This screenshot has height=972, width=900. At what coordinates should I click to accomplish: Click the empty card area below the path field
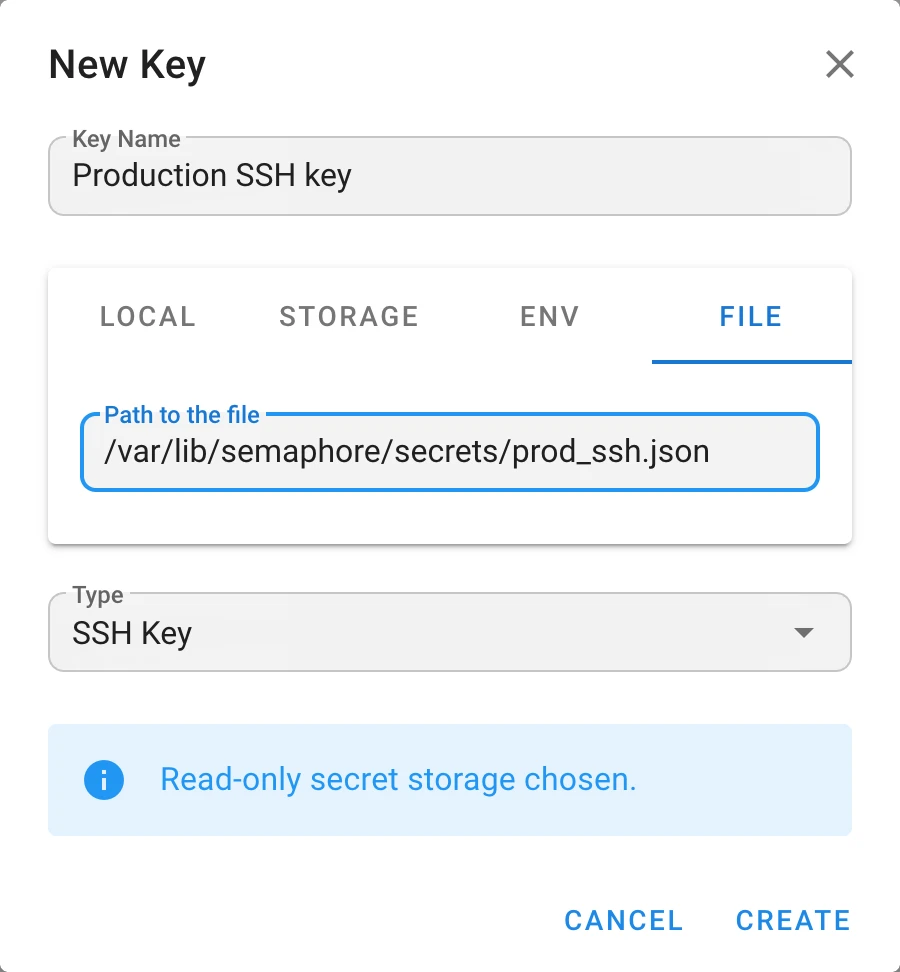coord(450,517)
